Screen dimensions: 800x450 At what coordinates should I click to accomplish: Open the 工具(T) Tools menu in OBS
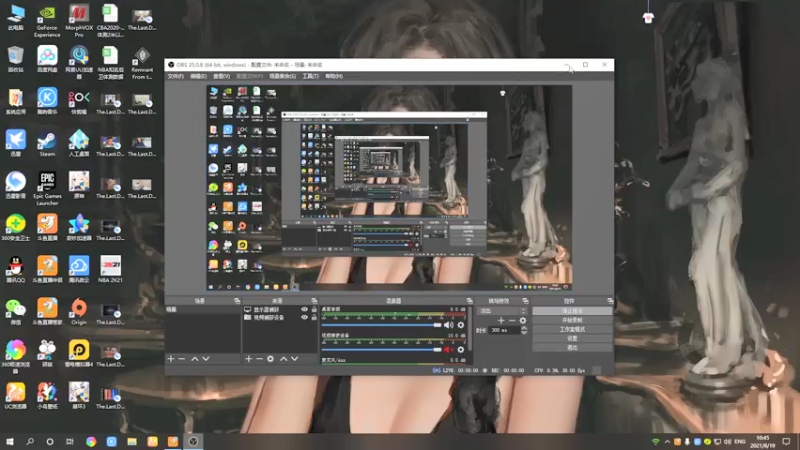pos(310,76)
